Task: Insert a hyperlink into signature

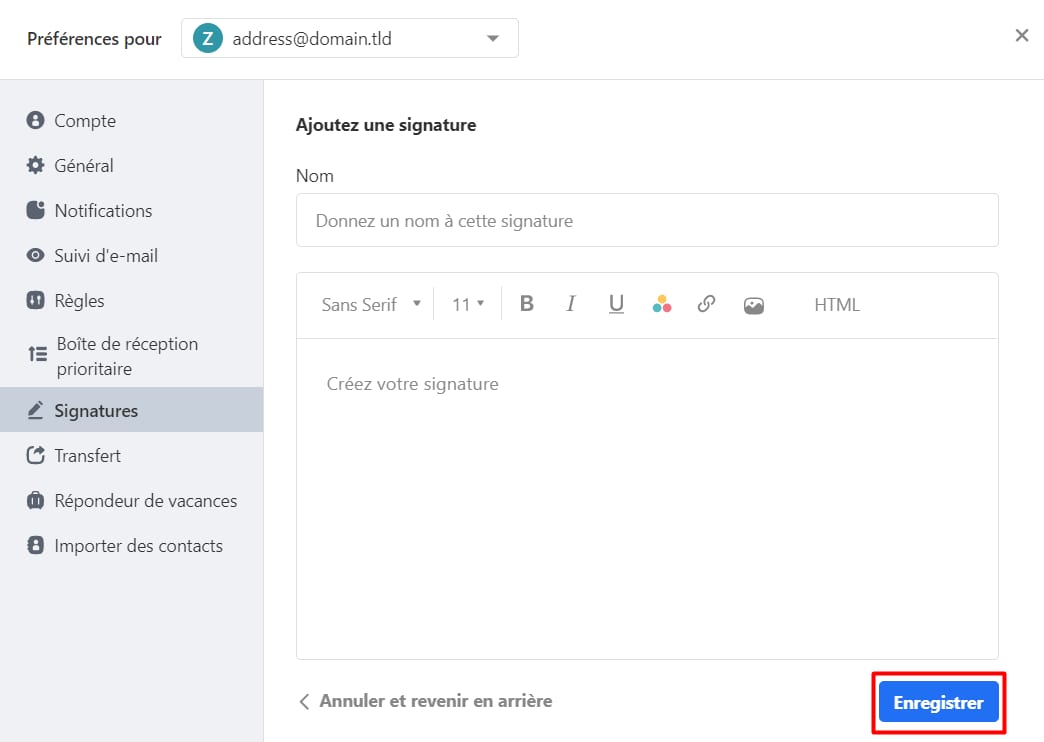Action: coord(706,305)
